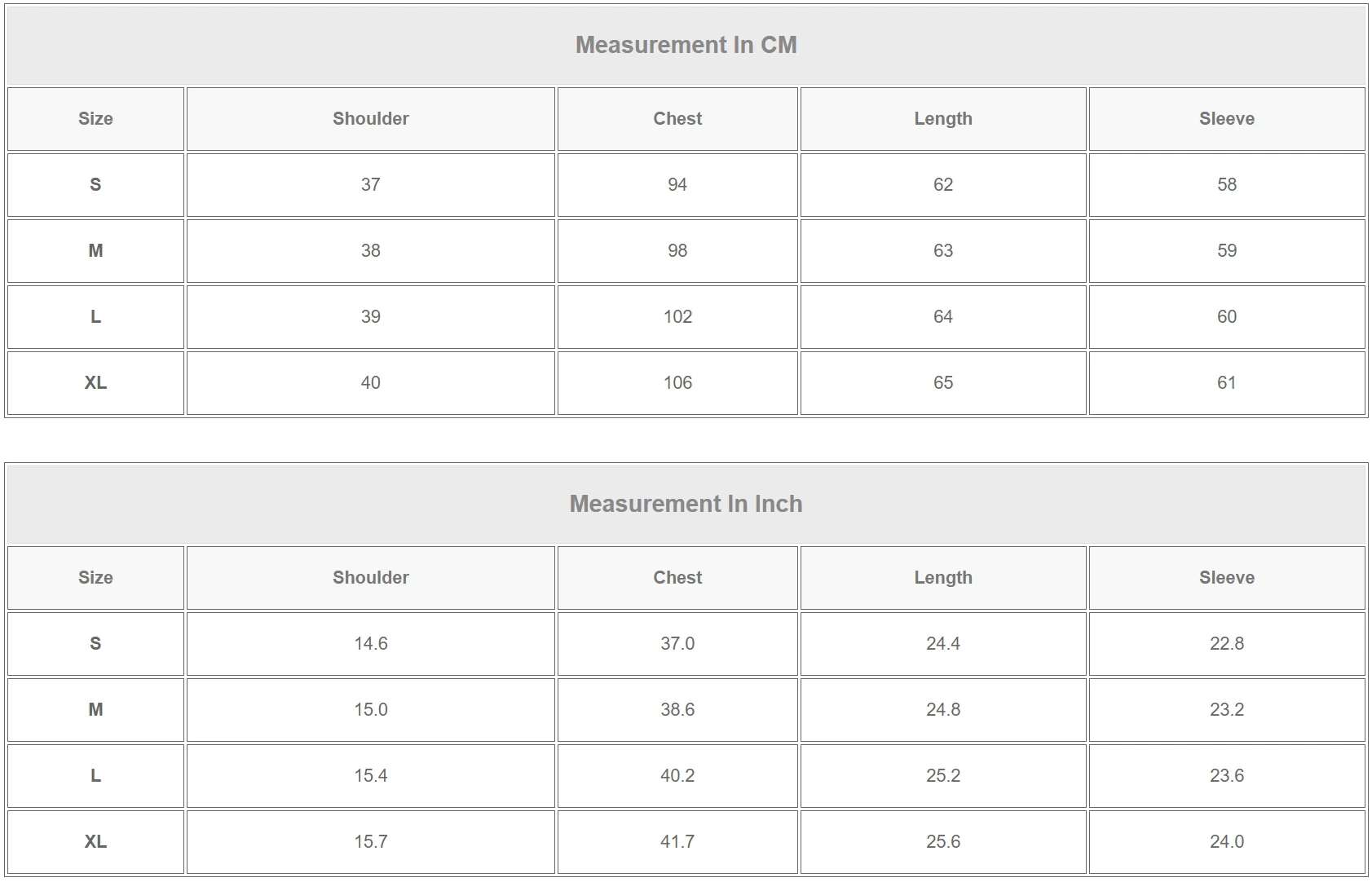
Task: Click the "Measurement In CM" table title
Action: click(686, 45)
